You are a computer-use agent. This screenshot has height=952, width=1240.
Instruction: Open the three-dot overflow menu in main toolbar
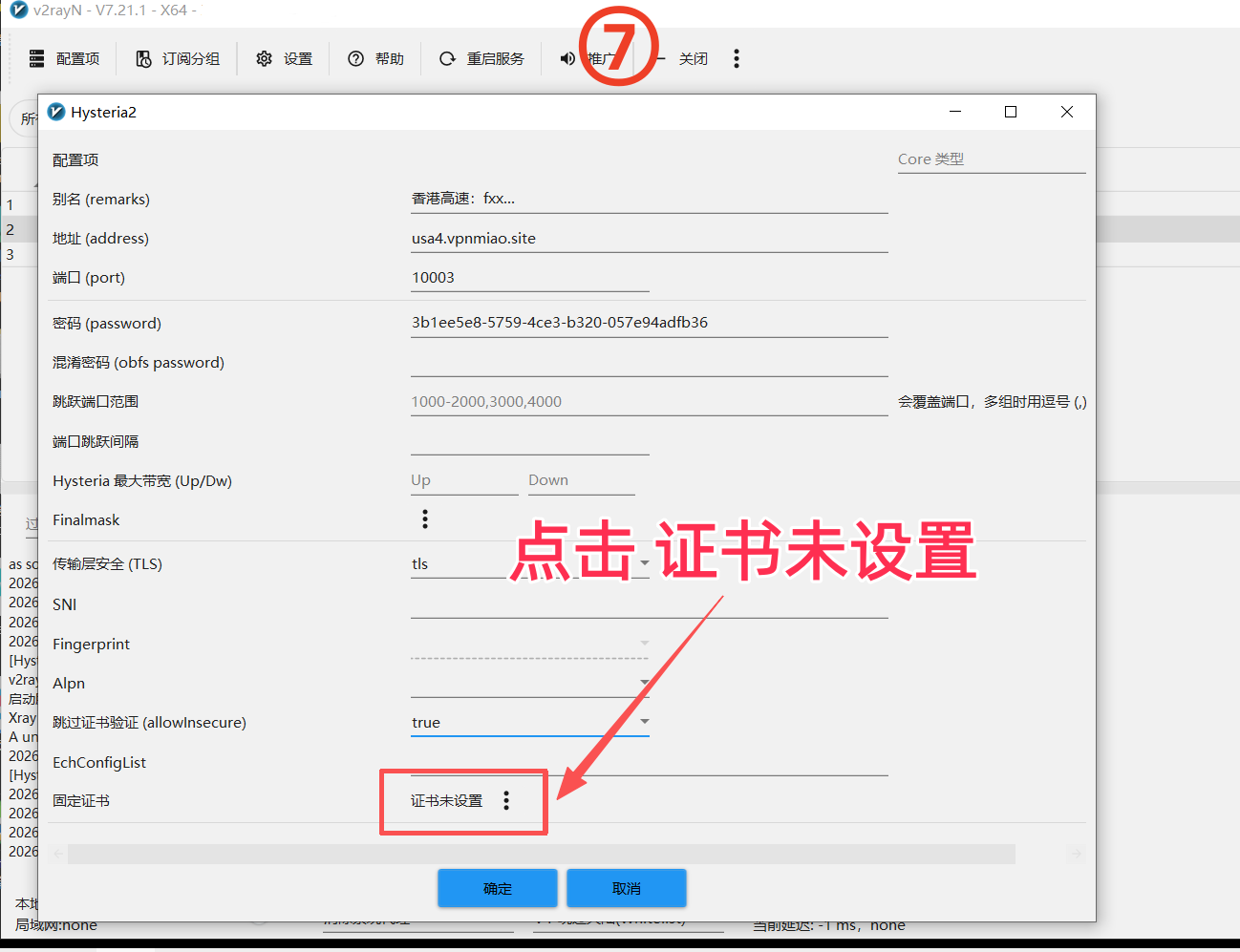point(737,59)
